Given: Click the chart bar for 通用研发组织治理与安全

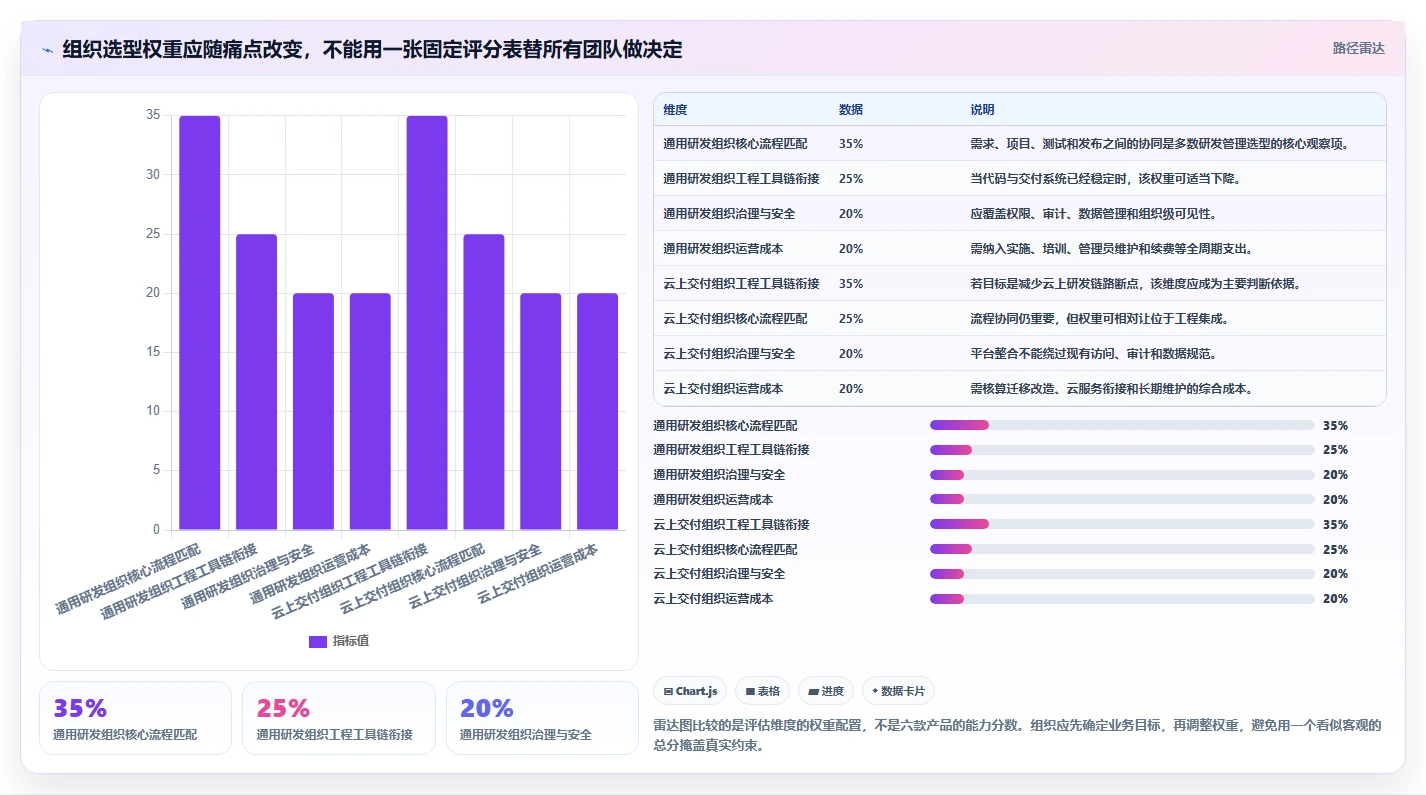Looking at the screenshot, I should tap(313, 411).
